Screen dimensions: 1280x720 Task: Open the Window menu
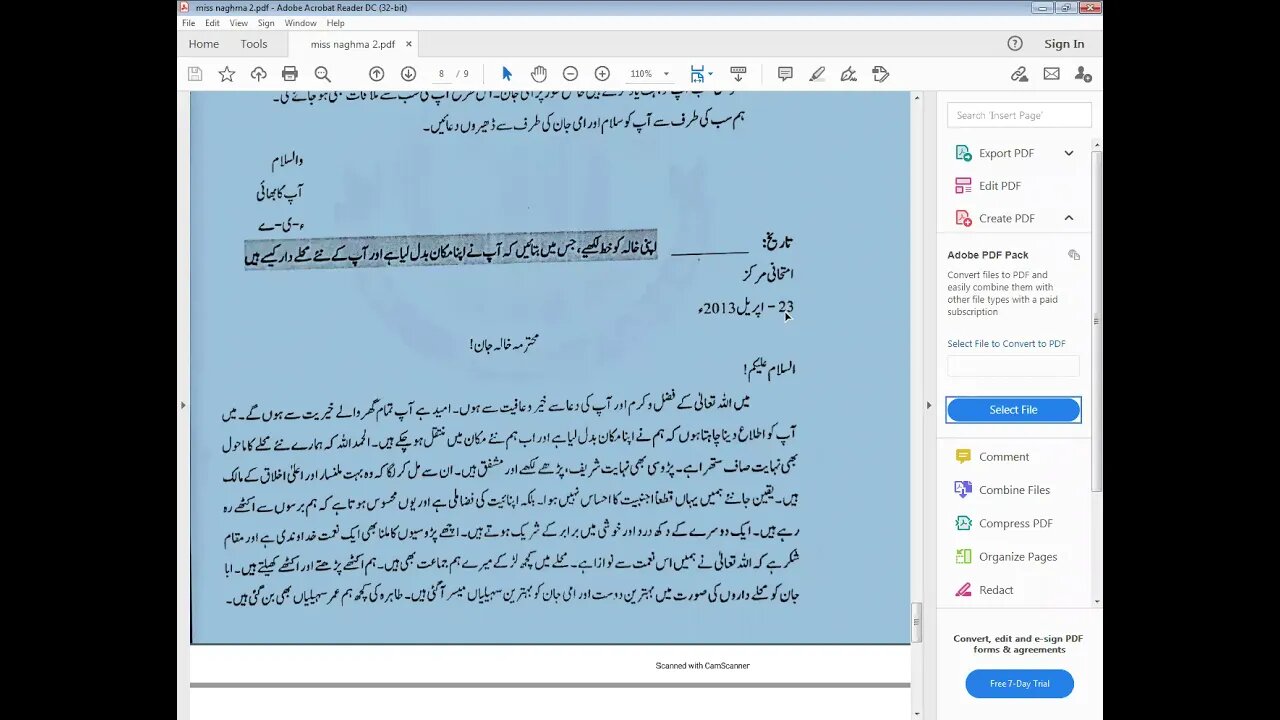[300, 23]
